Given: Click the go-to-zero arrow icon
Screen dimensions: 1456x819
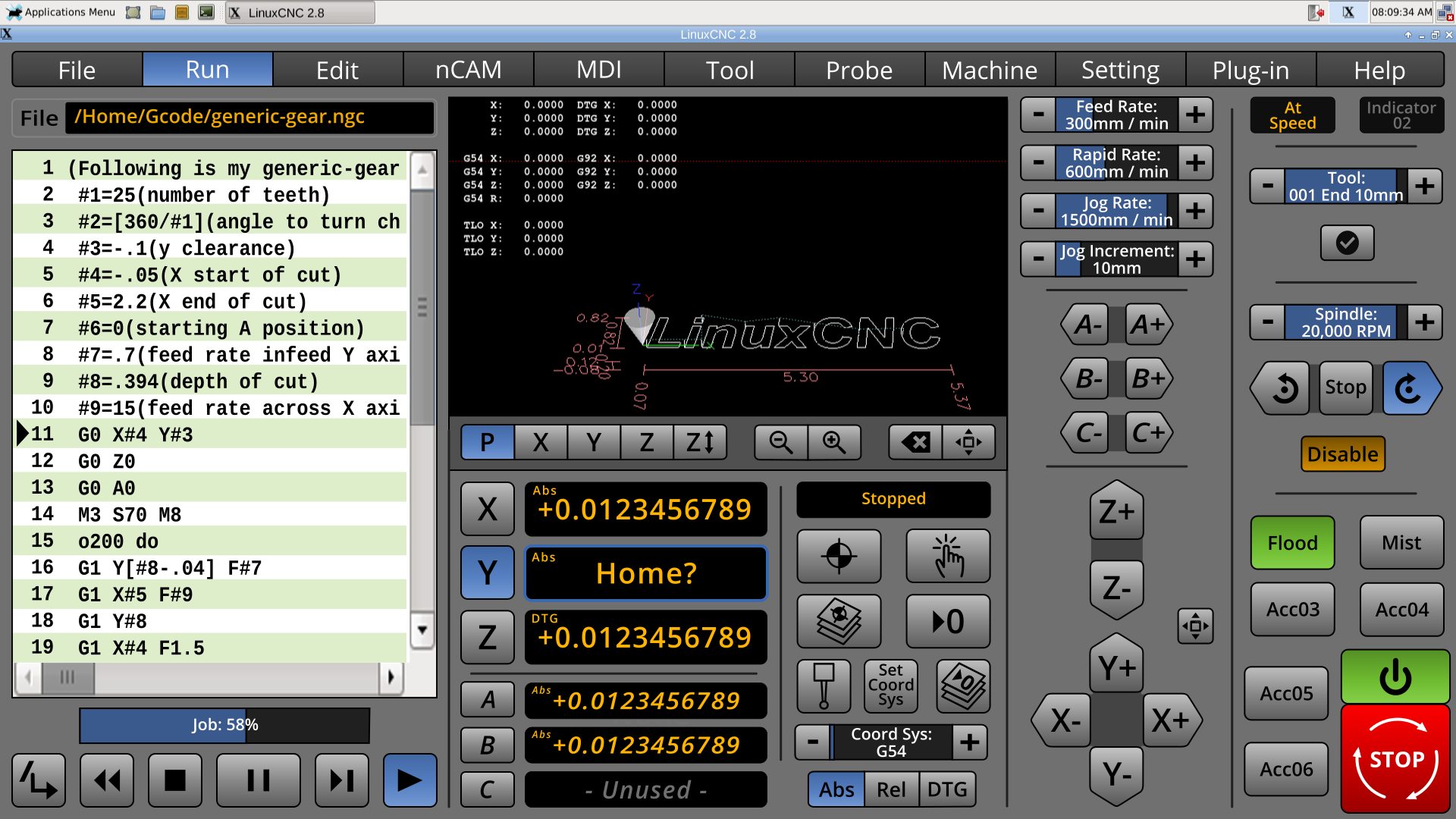Looking at the screenshot, I should 948,621.
